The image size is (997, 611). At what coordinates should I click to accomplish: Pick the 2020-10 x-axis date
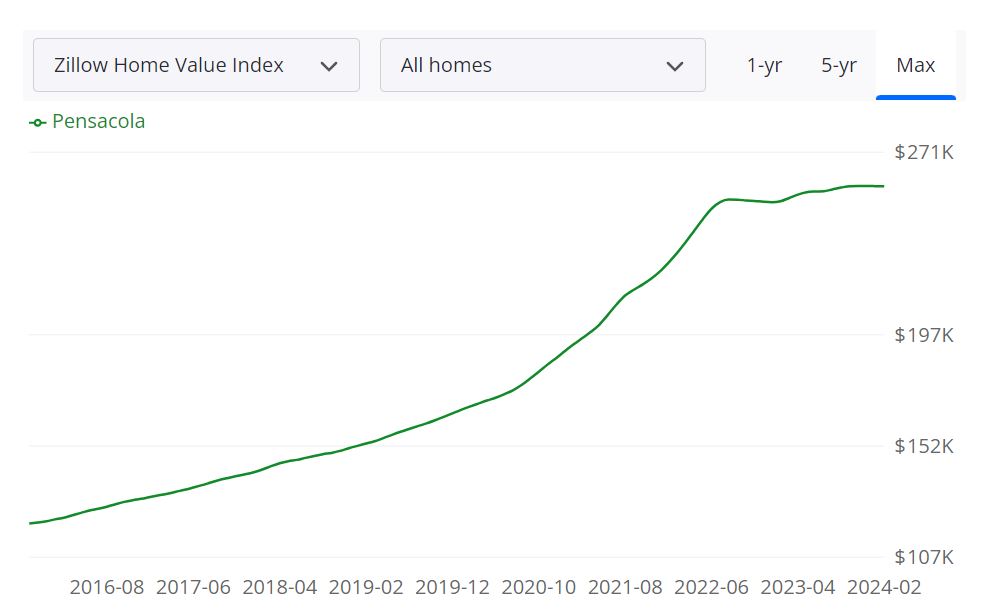pyautogui.click(x=538, y=587)
